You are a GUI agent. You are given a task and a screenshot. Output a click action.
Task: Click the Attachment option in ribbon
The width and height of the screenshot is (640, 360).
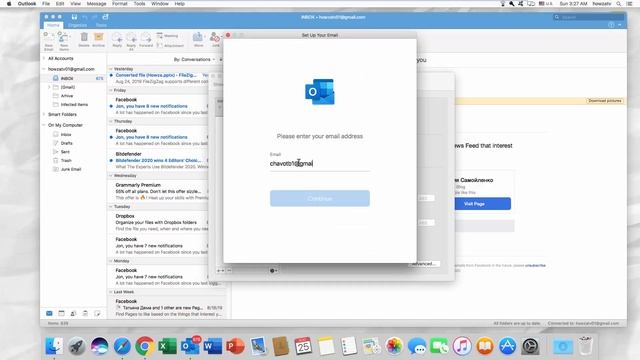click(170, 45)
